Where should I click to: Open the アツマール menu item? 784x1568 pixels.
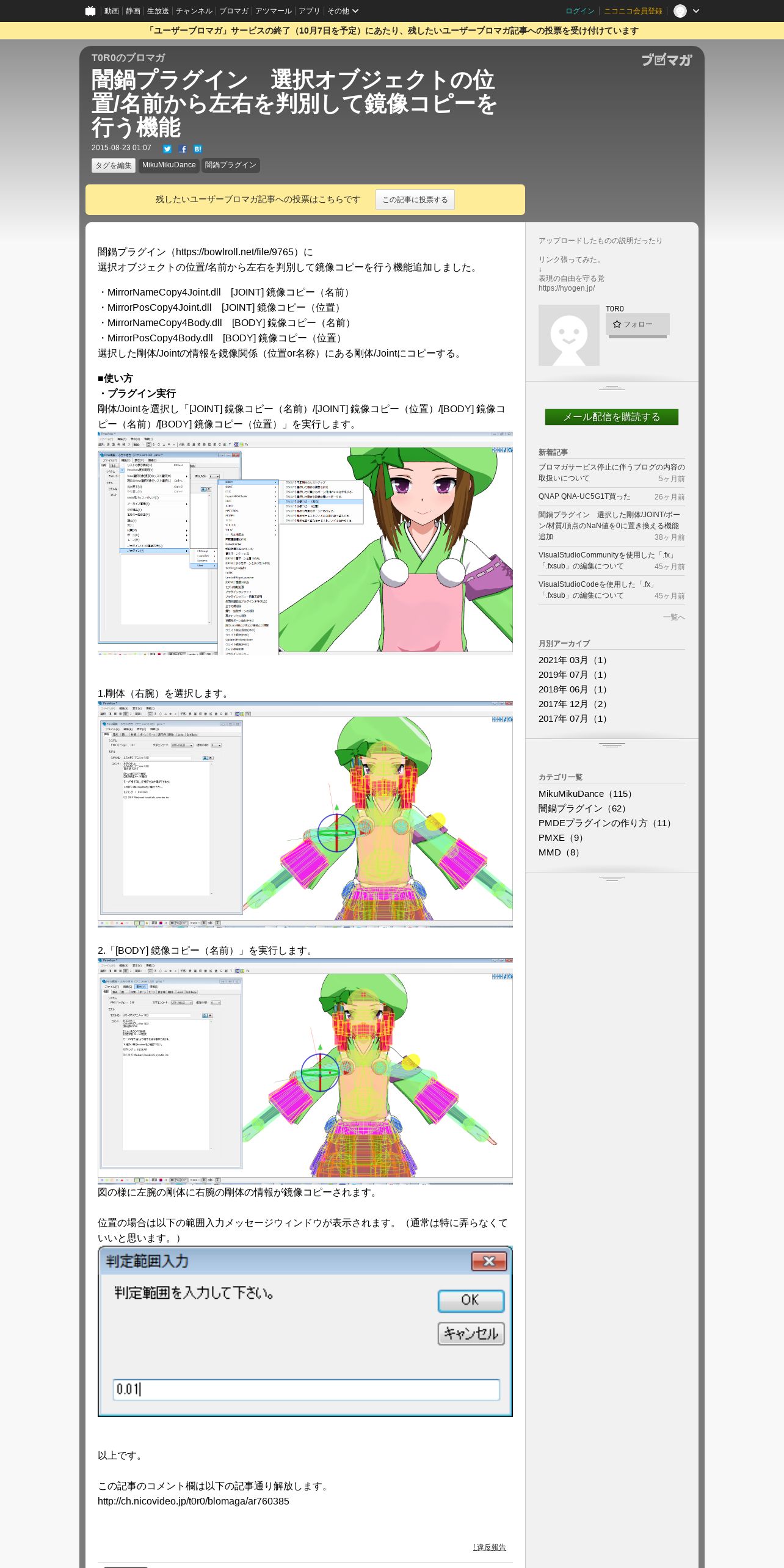(273, 11)
